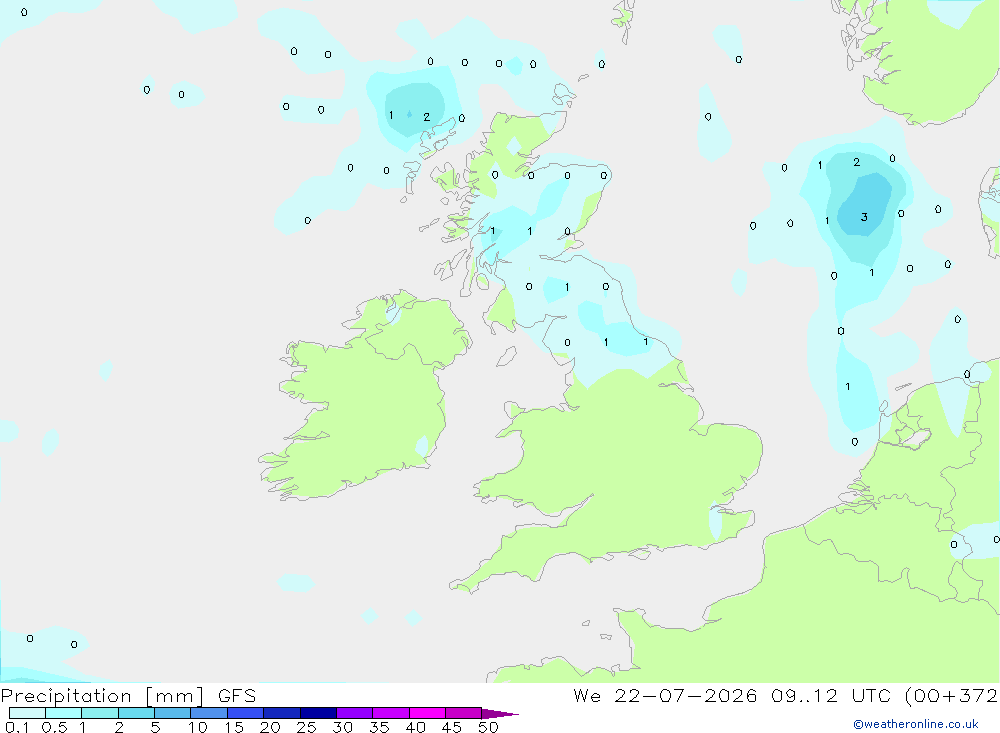Image resolution: width=1000 pixels, height=733 pixels.
Task: Select the 35–40 mm legend swatch
Action: coord(391,713)
